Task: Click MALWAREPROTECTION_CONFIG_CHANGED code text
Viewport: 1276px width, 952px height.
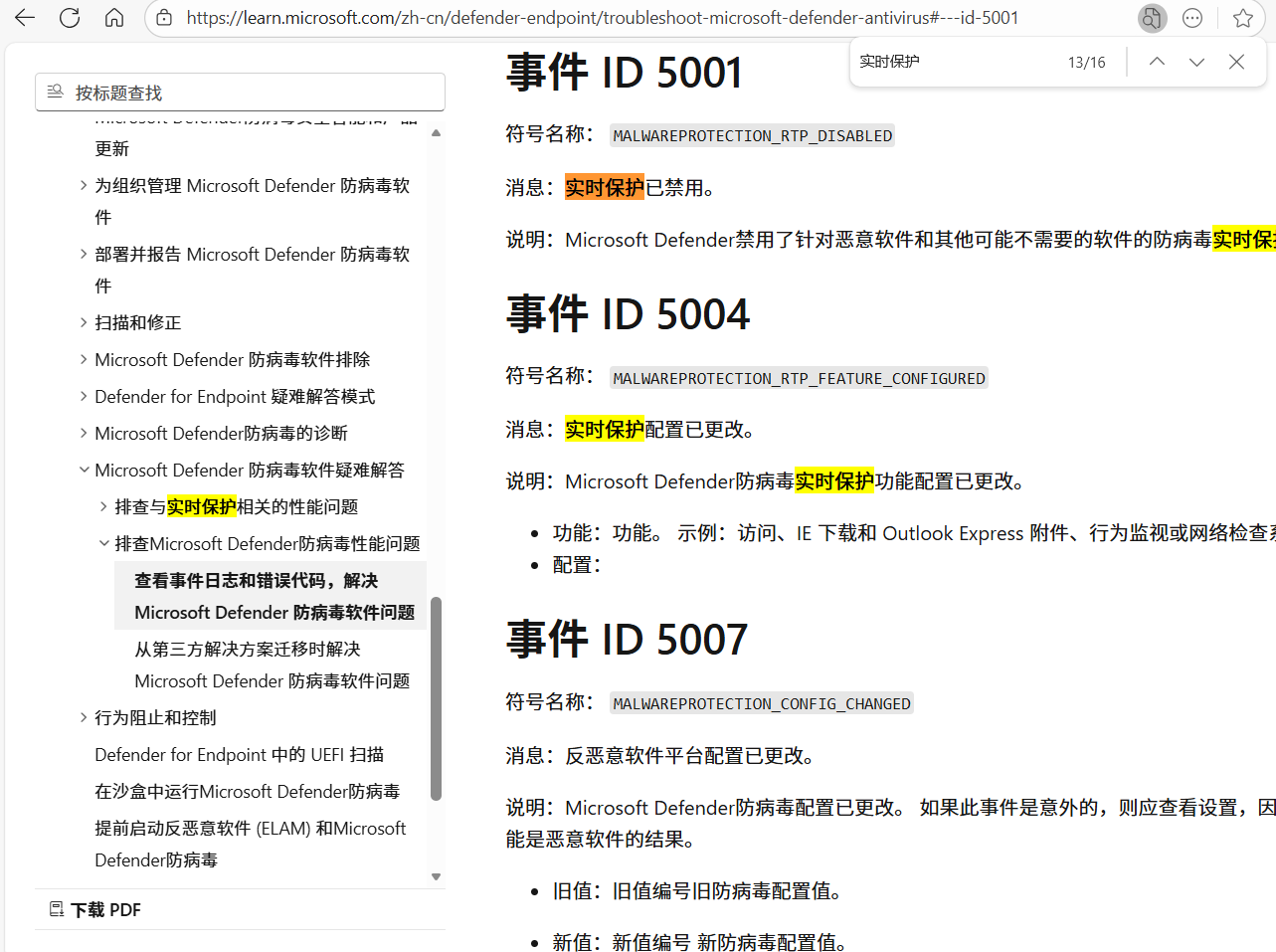Action: pyautogui.click(x=762, y=703)
